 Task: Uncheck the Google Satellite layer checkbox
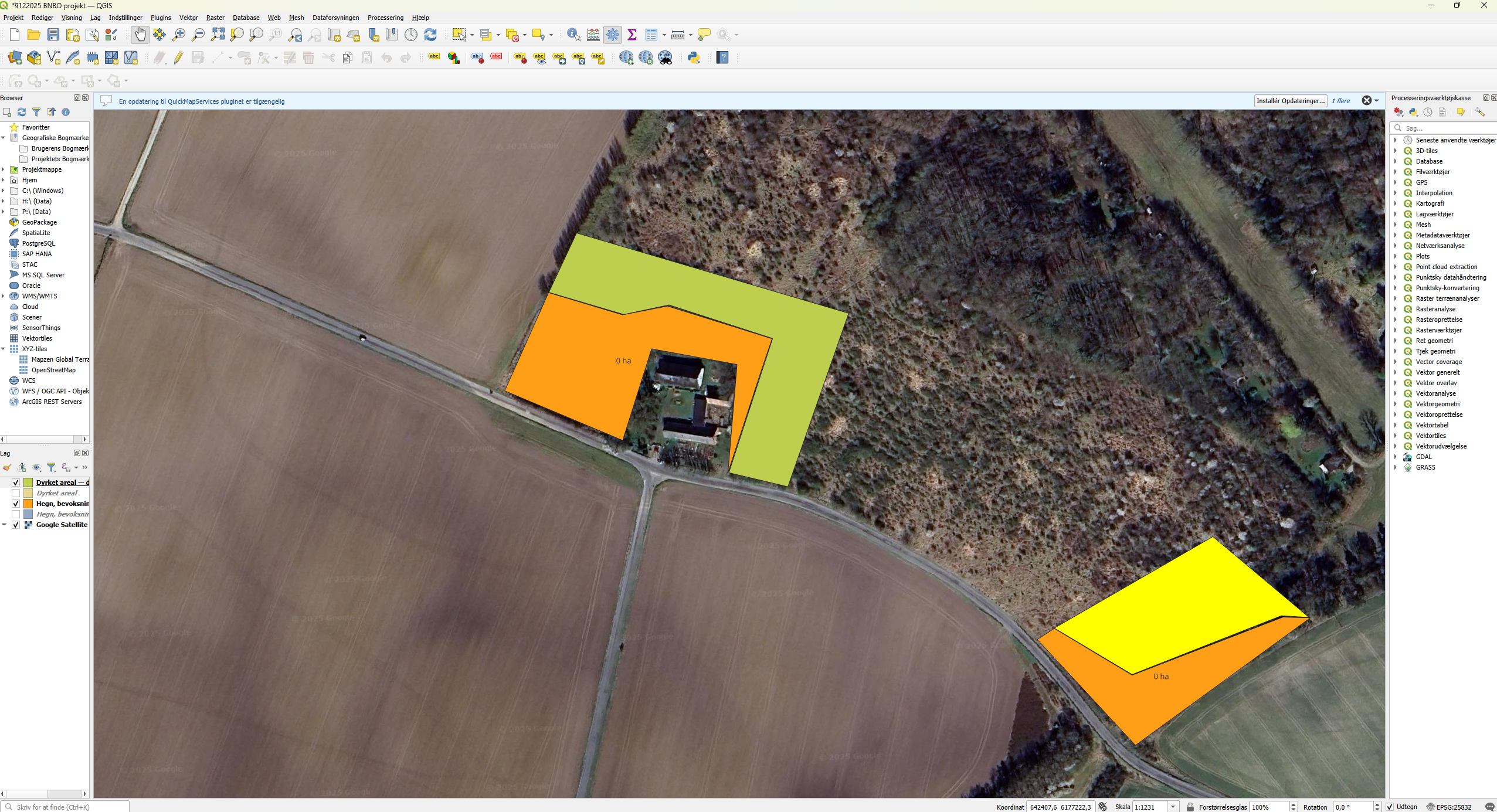(x=16, y=525)
